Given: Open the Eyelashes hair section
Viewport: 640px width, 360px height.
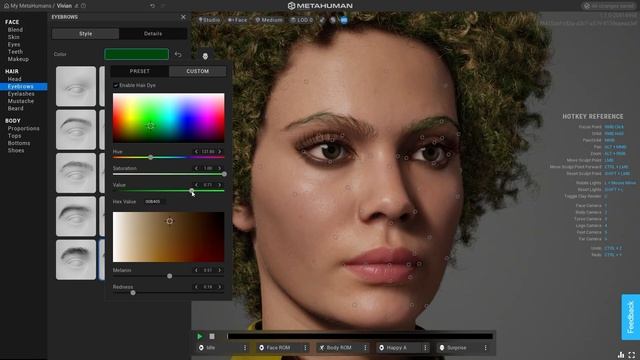Looking at the screenshot, I should [x=21, y=94].
